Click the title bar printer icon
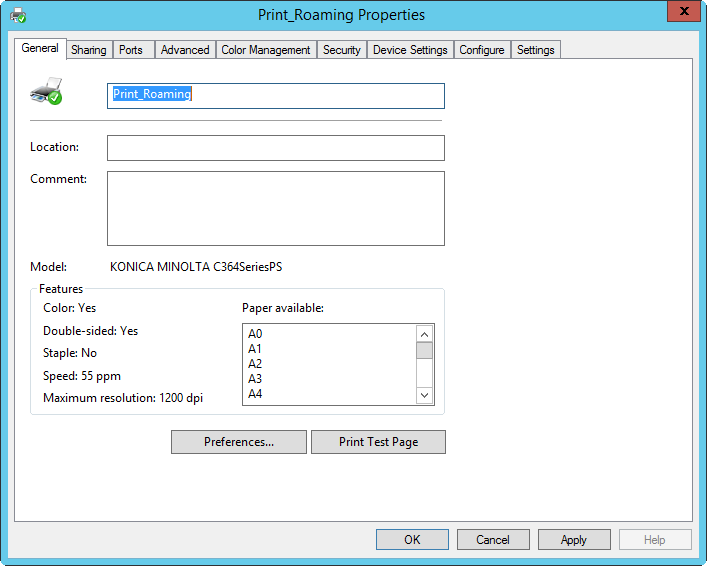The image size is (707, 566). [18, 15]
